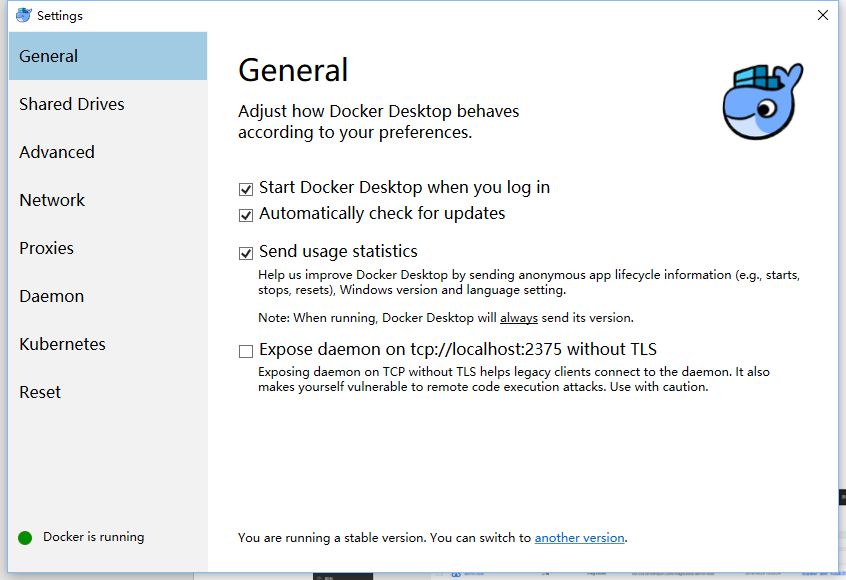
Task: Switch to the Advanced settings
Action: [x=108, y=152]
